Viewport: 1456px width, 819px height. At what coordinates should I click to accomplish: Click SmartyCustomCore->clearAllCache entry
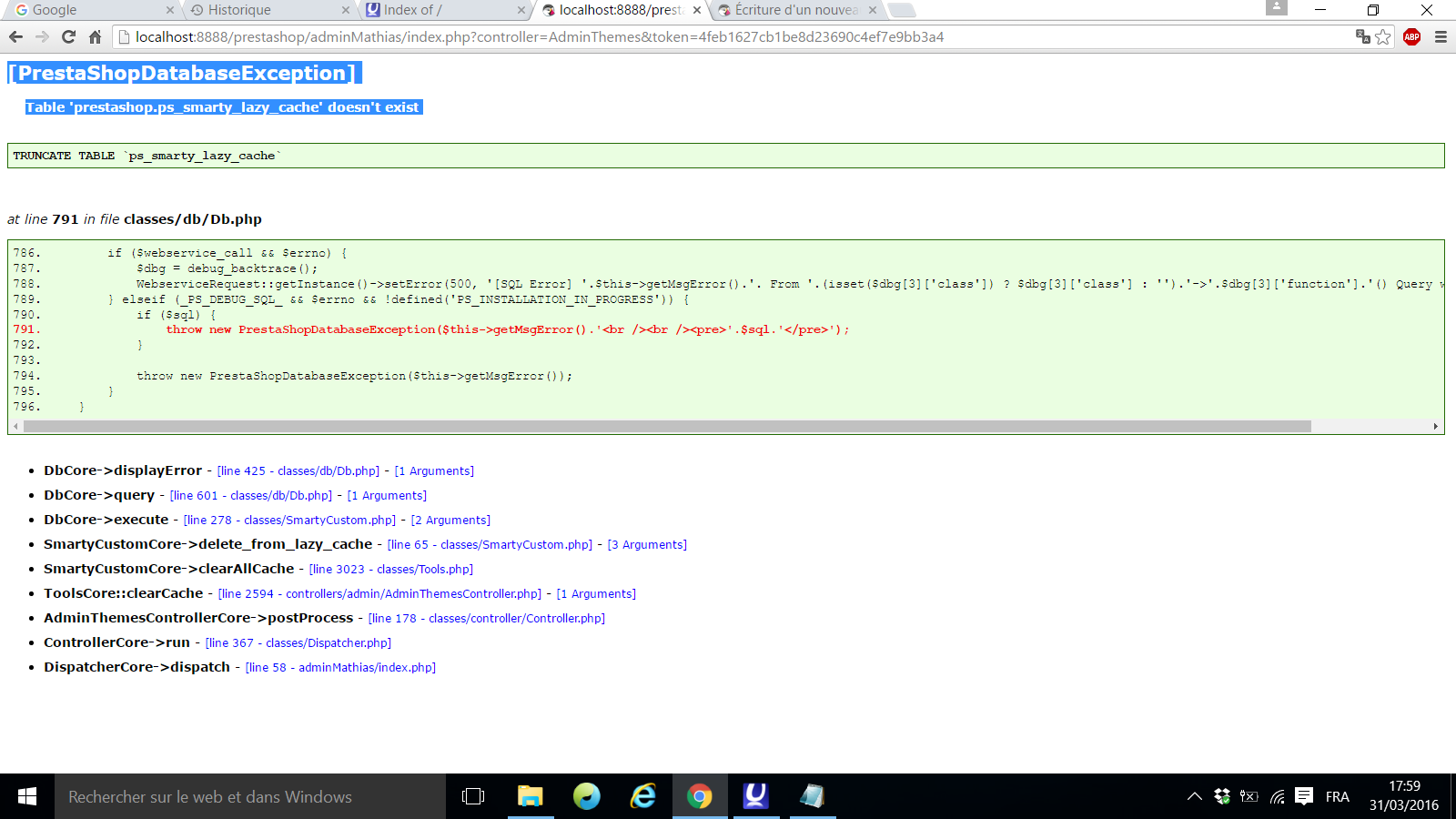[x=169, y=569]
